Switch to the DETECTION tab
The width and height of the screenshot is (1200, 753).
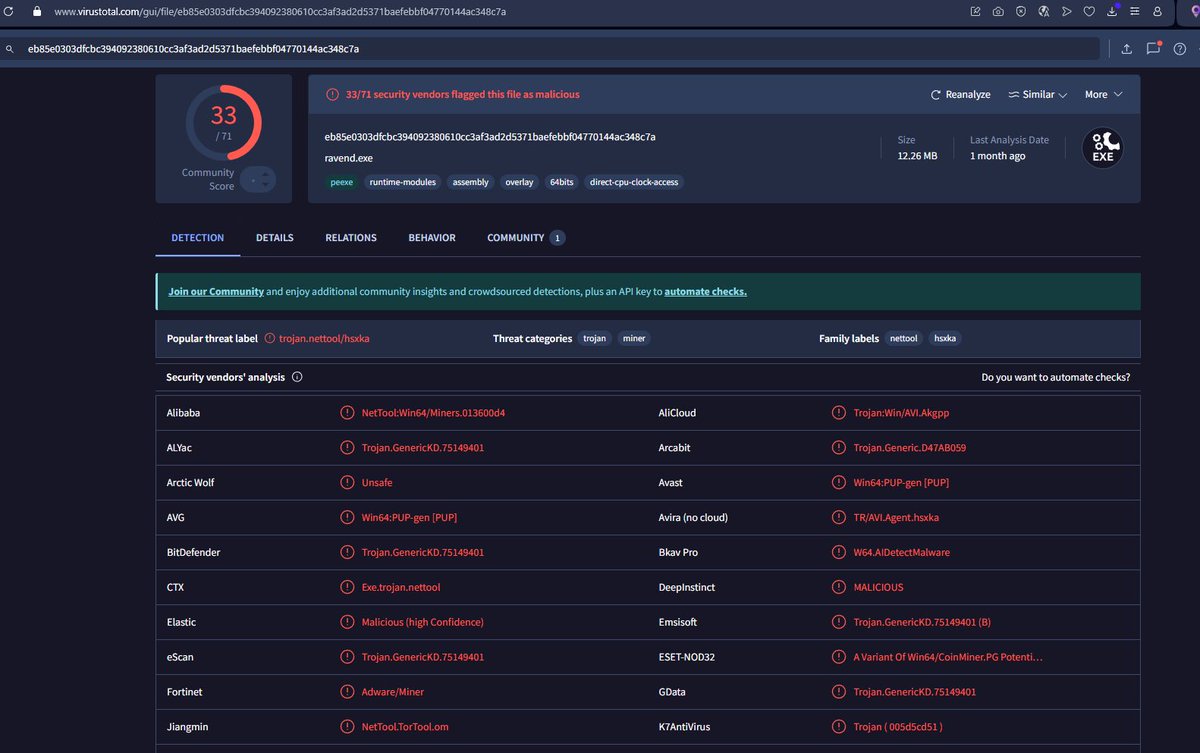click(x=198, y=238)
